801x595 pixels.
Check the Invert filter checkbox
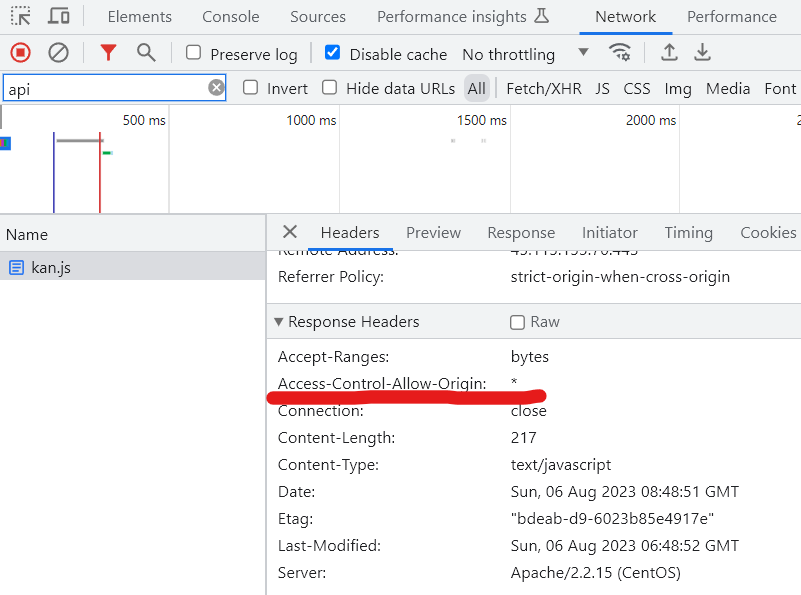[x=250, y=88]
